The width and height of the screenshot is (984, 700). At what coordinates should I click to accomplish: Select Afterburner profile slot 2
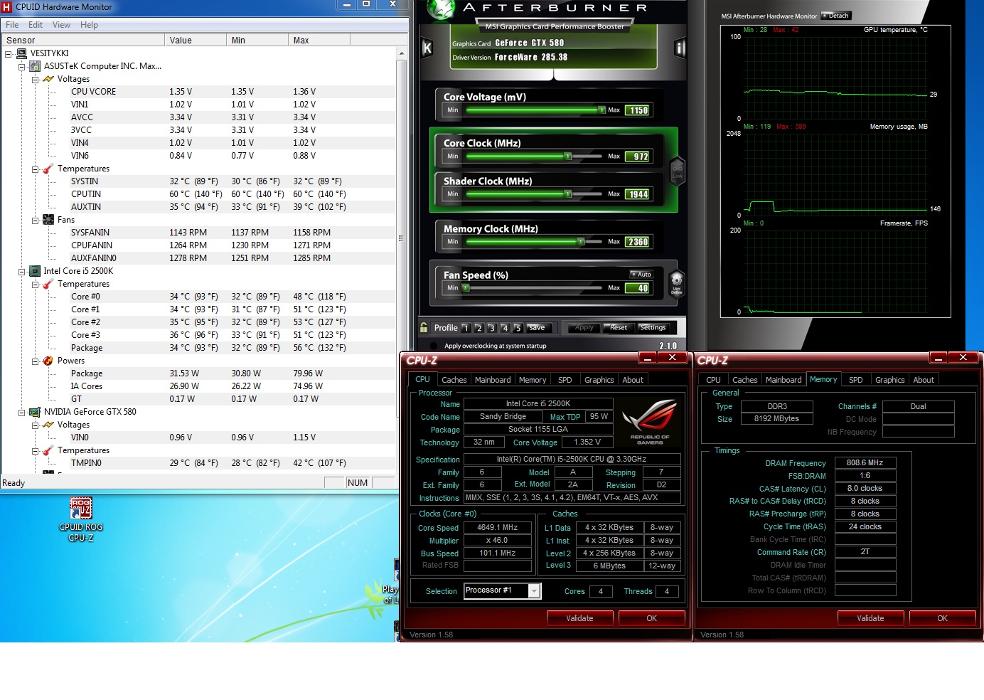pos(479,328)
